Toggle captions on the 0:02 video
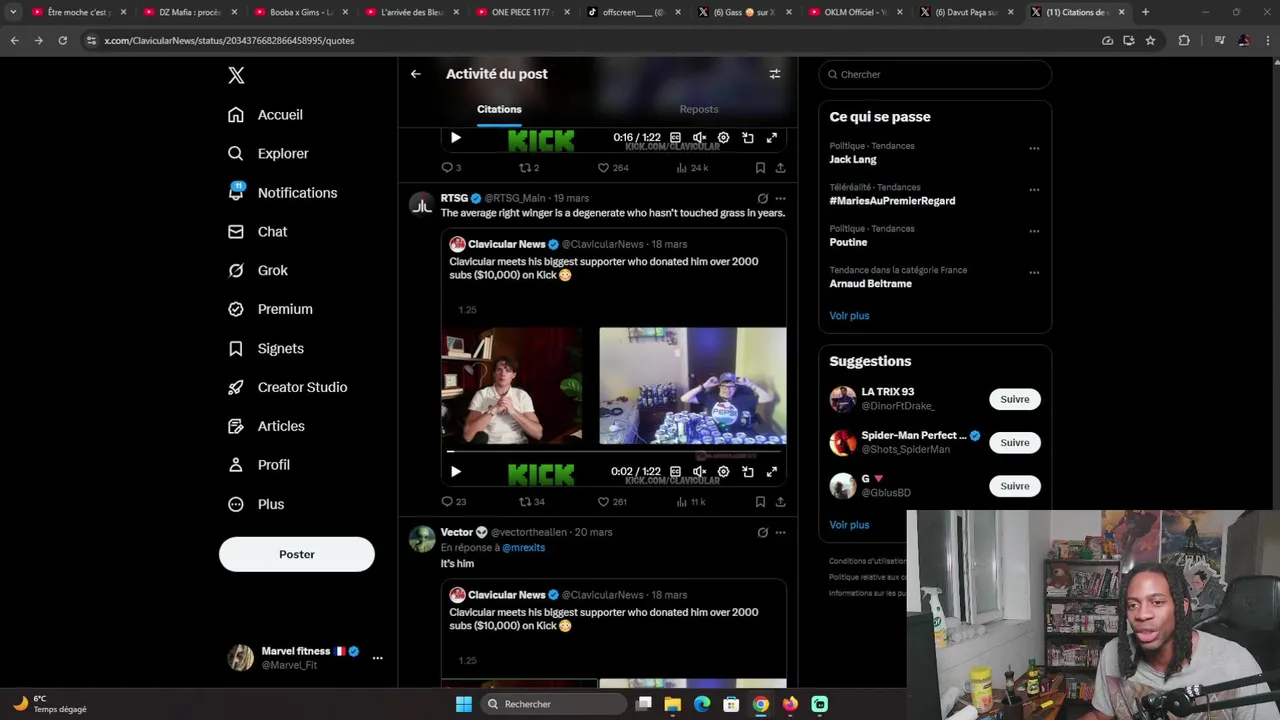 [x=675, y=472]
